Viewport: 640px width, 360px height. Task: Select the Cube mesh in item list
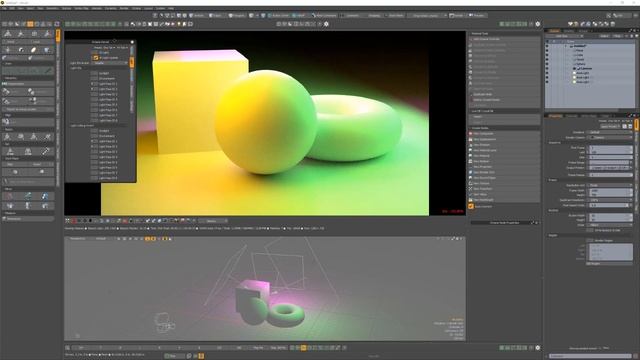[580, 55]
